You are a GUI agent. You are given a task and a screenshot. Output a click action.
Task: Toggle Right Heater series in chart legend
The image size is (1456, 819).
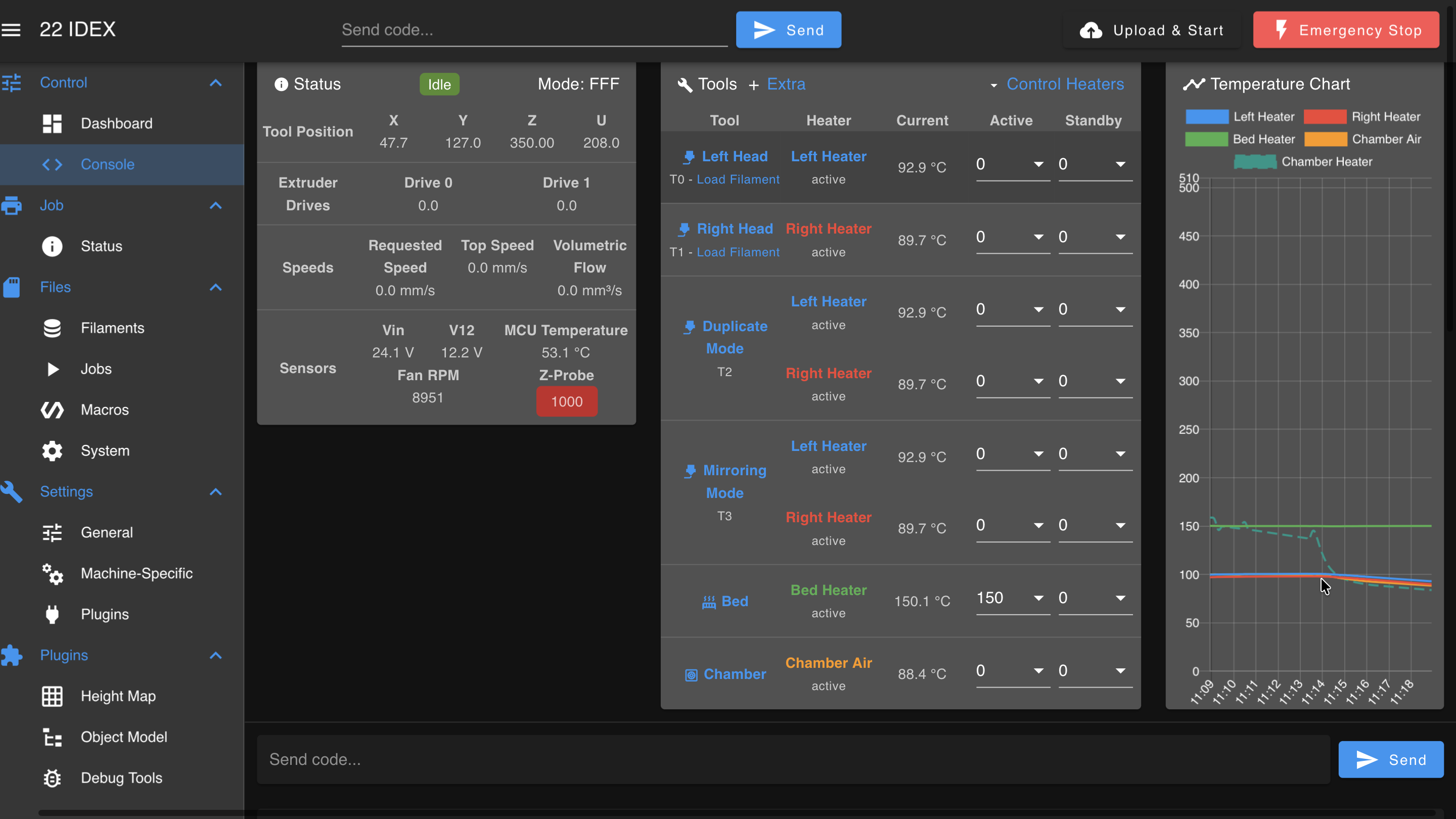point(1361,117)
